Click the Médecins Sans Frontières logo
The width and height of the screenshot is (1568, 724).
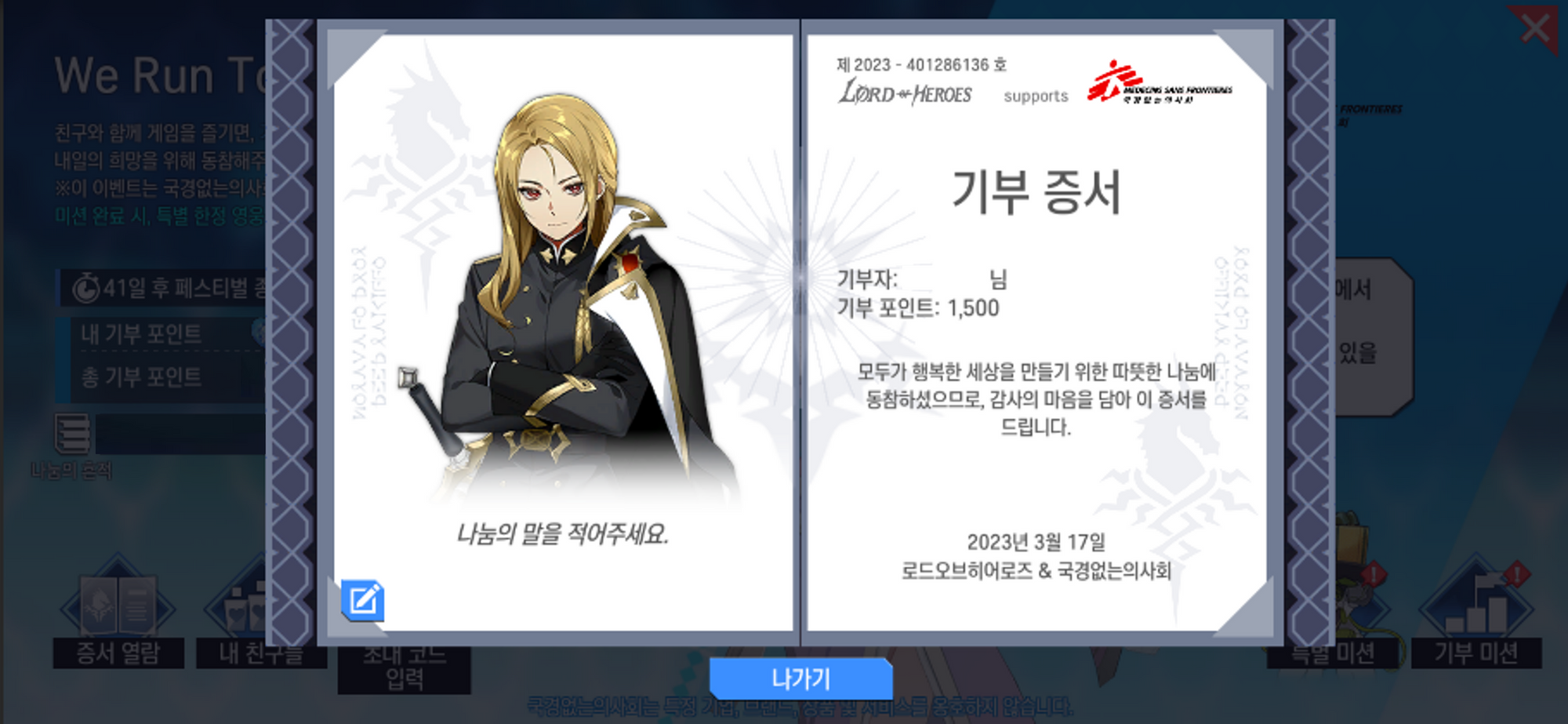click(x=1159, y=82)
